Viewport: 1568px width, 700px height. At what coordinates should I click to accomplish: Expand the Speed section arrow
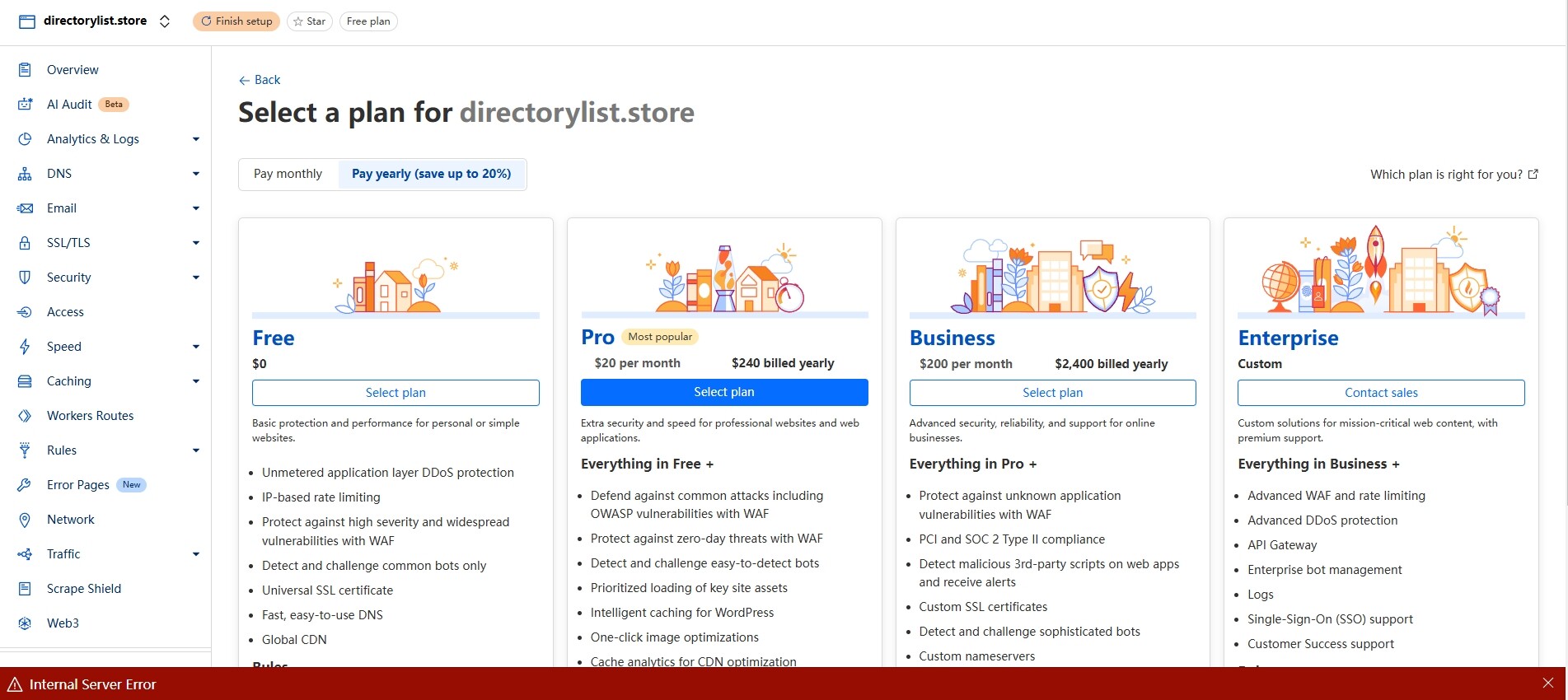[196, 347]
